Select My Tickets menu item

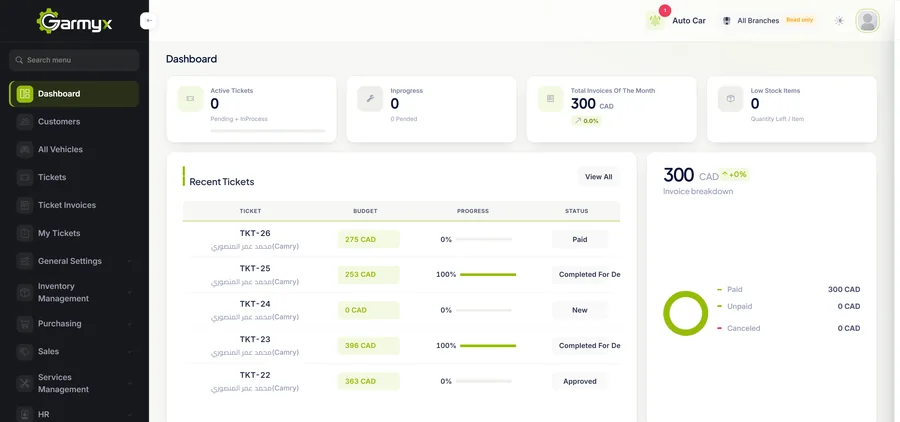74,233
